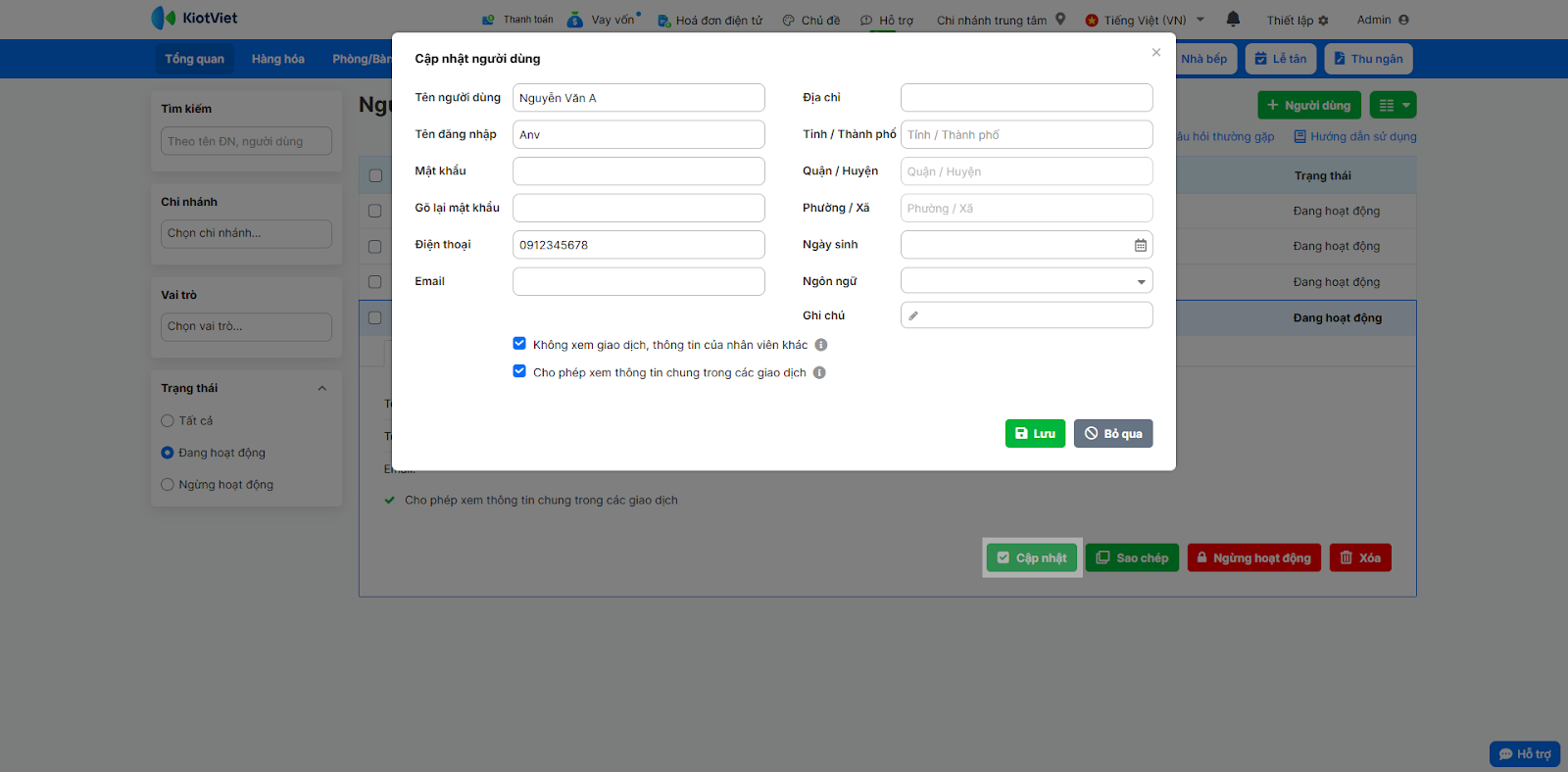This screenshot has width=1568, height=772.
Task: Select Đang hoạt động status radio
Action: (168, 453)
